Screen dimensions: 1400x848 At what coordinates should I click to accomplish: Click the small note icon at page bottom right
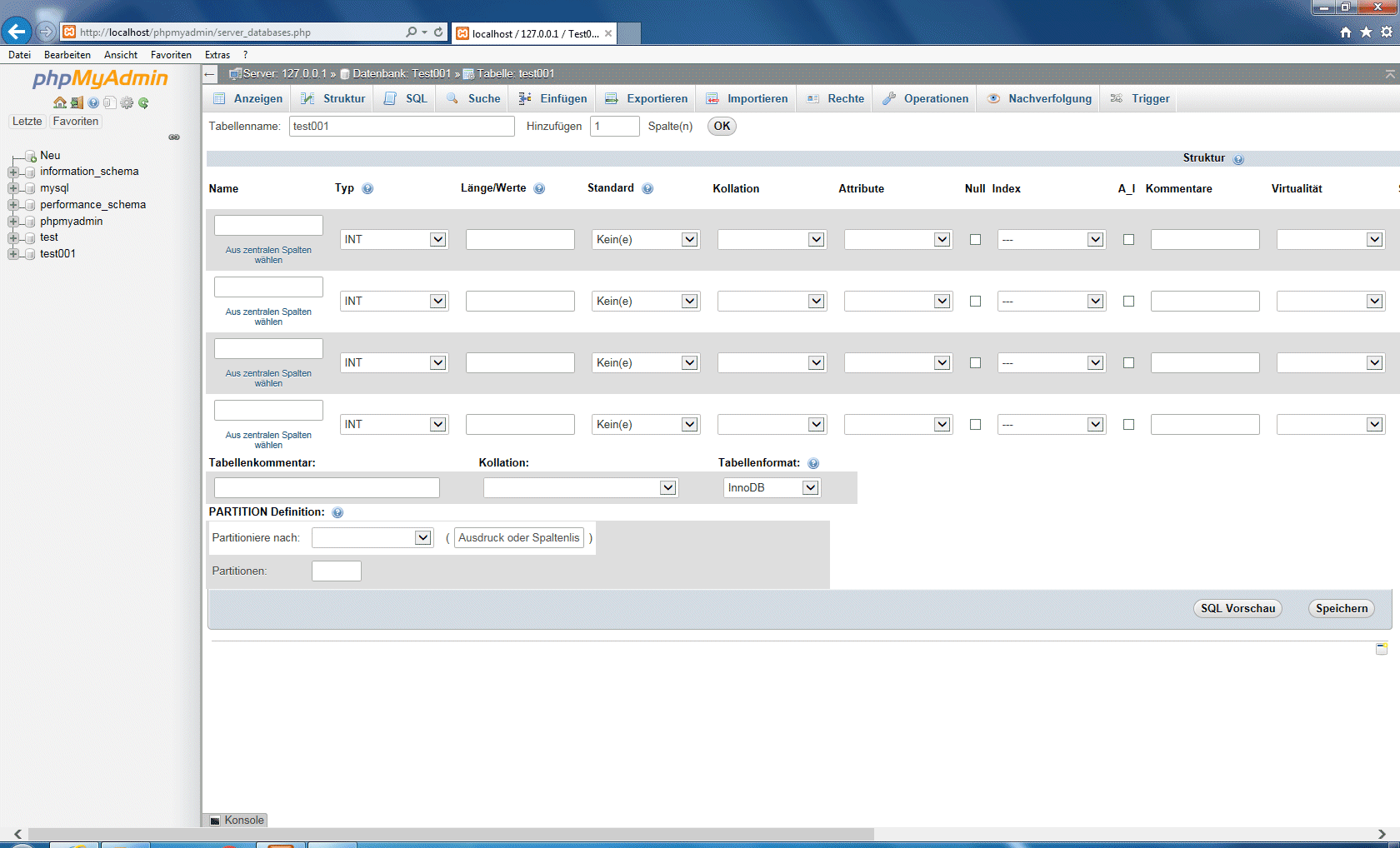1382,648
